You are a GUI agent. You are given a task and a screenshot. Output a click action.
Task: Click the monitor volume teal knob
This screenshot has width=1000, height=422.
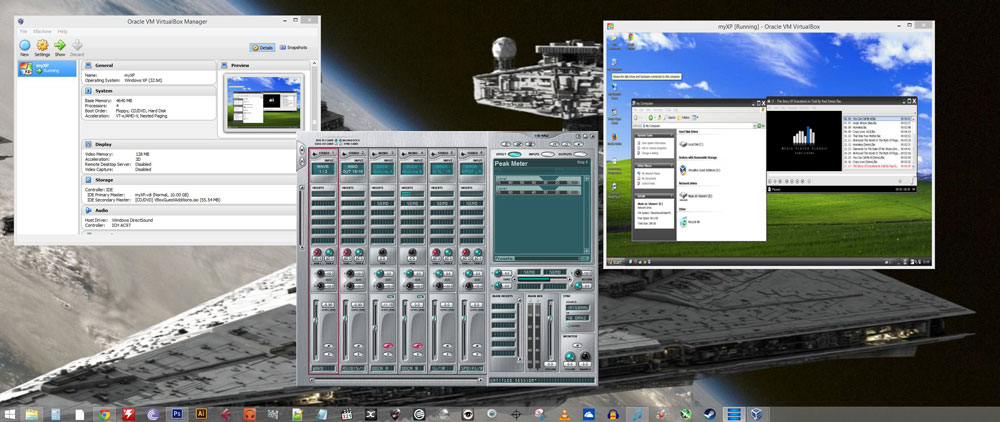coord(570,356)
